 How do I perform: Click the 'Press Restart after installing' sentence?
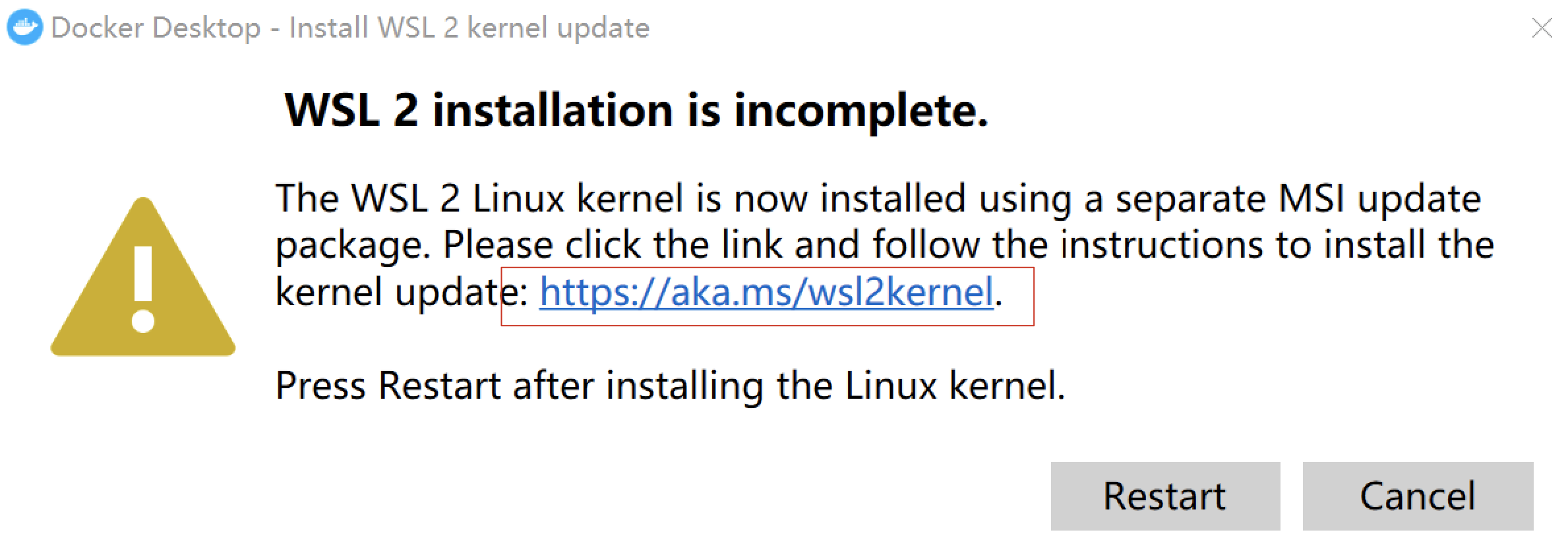pyautogui.click(x=517, y=386)
